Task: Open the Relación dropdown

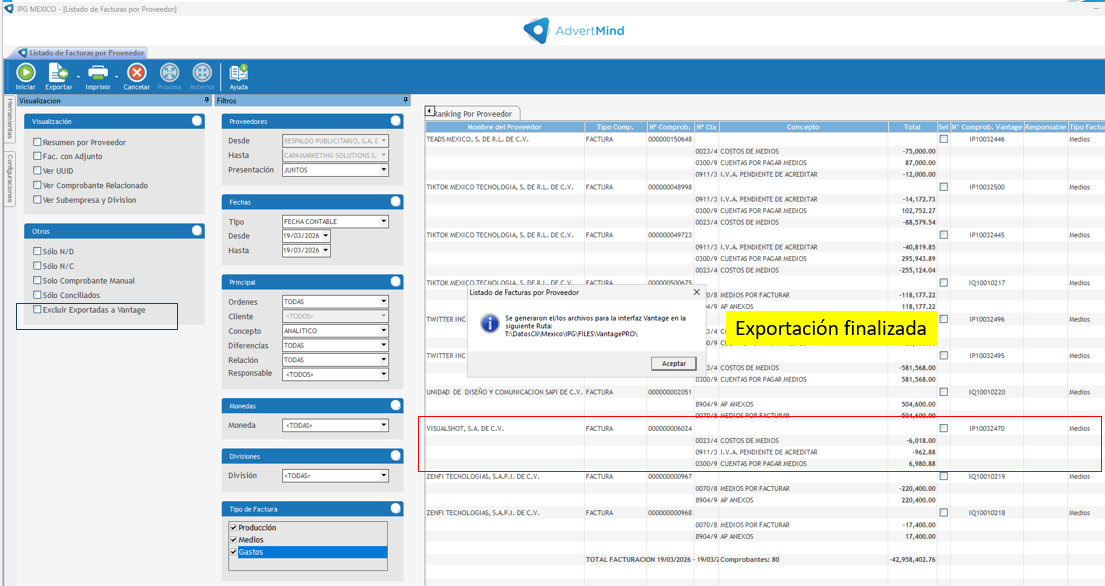Action: pos(384,360)
